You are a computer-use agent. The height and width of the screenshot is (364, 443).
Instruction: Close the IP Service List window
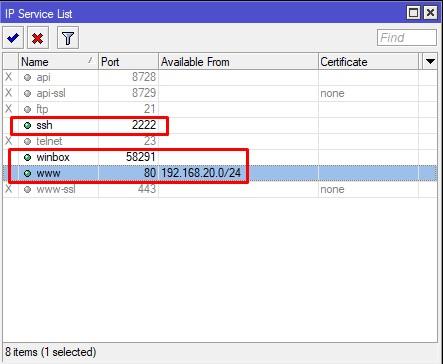(430, 13)
